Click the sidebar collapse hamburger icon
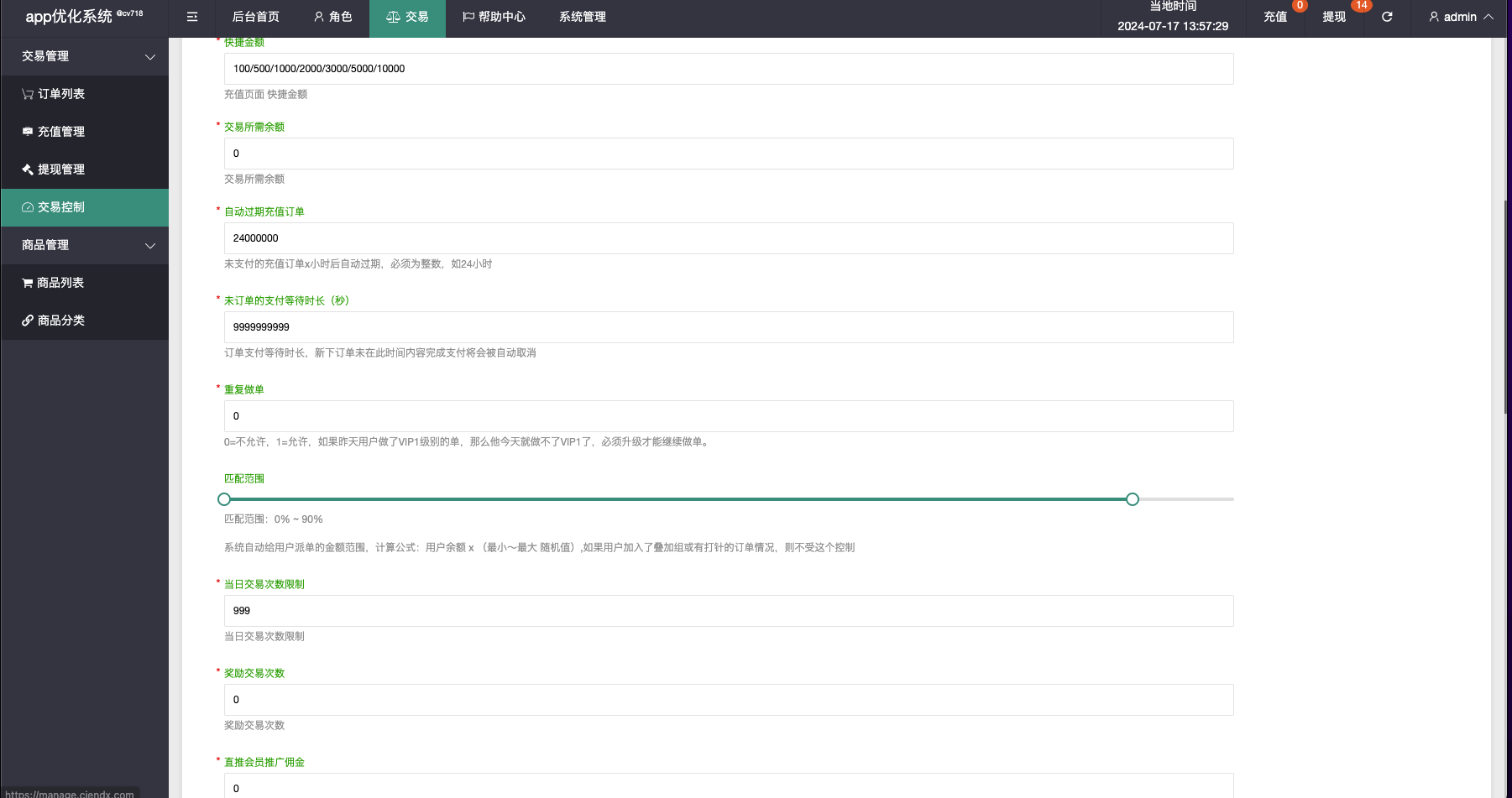The image size is (1512, 798). click(x=192, y=17)
